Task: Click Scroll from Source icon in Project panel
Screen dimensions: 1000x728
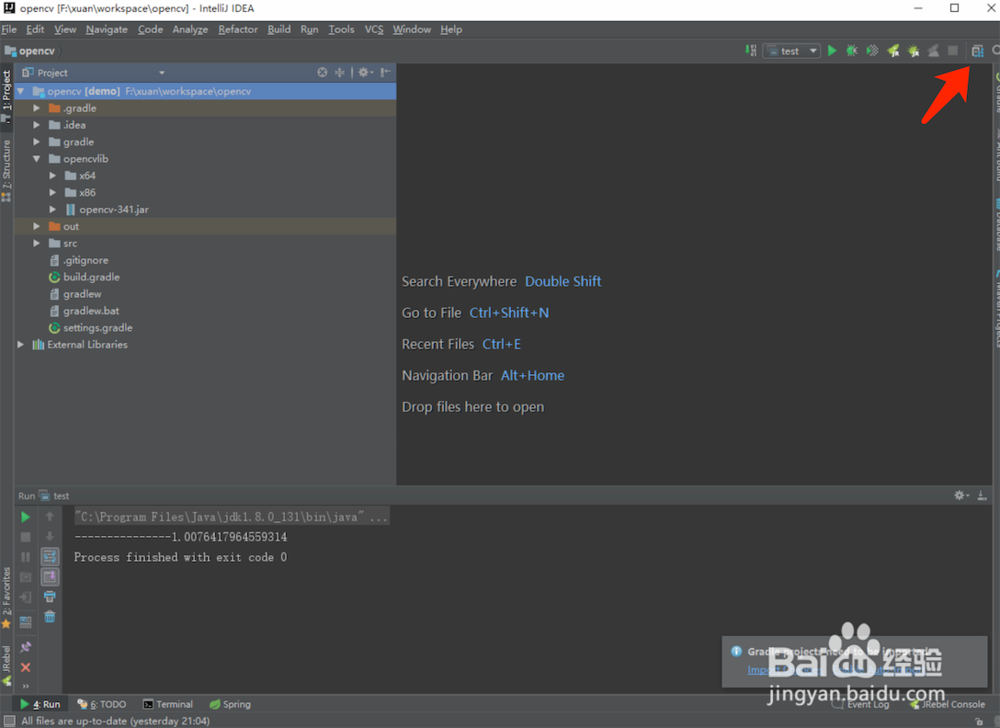Action: [322, 72]
